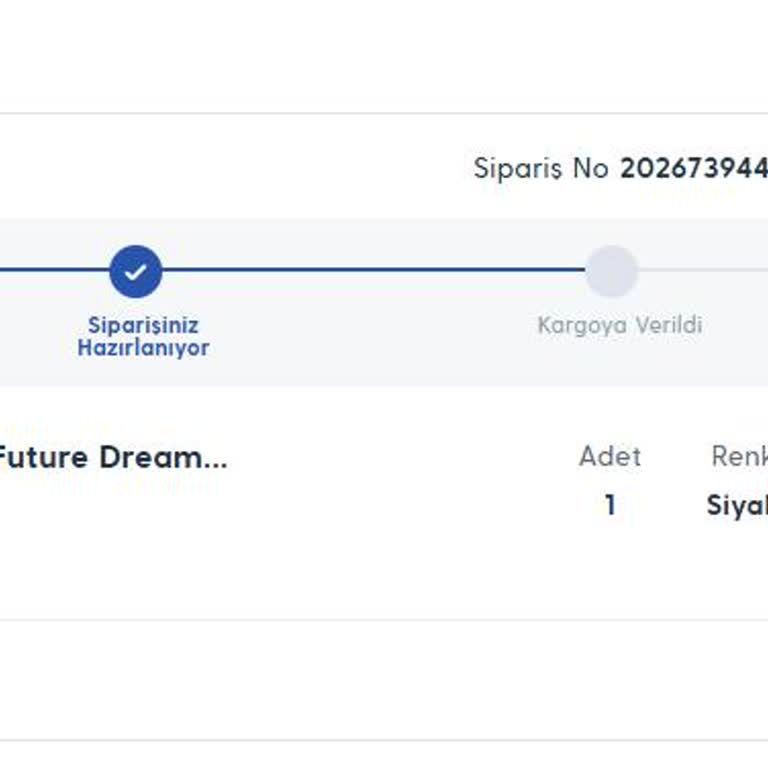Screen dimensions: 768x768
Task: Select the Kargoya Verildi status label
Action: click(x=620, y=325)
